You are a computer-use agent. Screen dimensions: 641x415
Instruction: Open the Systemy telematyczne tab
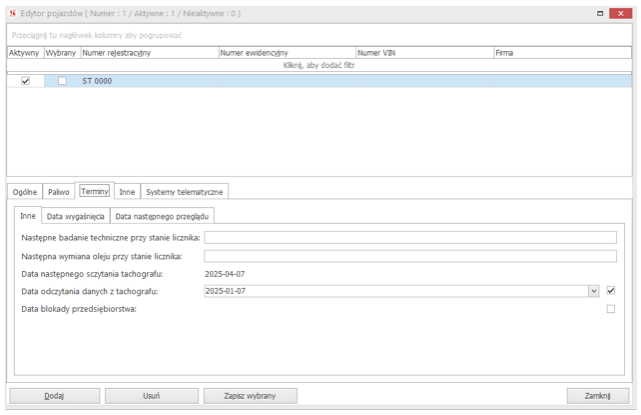(186, 191)
